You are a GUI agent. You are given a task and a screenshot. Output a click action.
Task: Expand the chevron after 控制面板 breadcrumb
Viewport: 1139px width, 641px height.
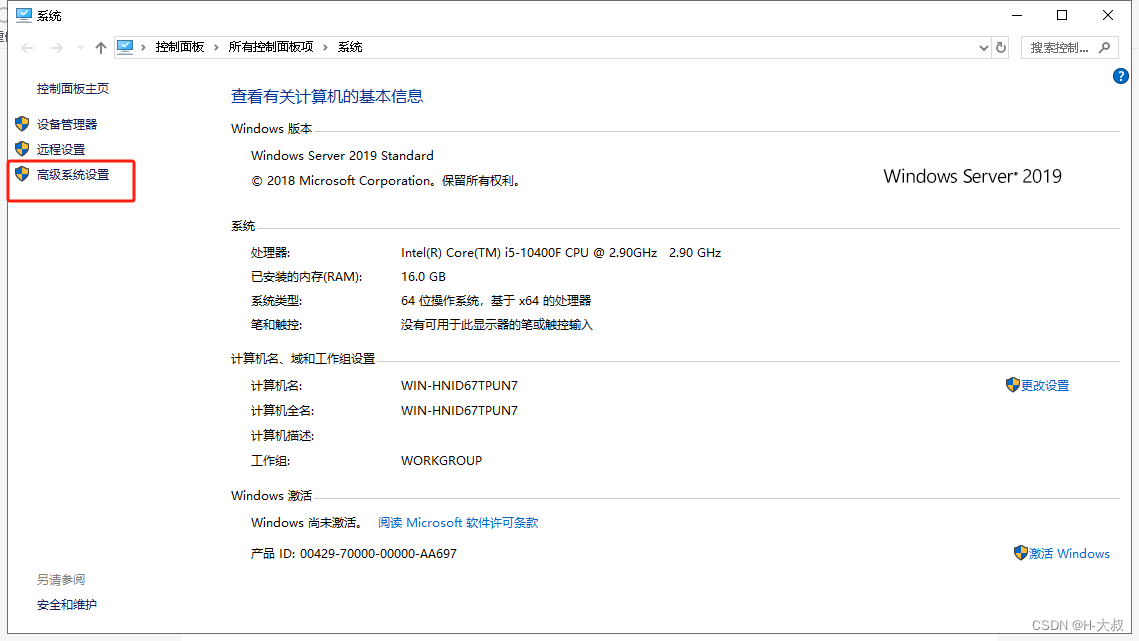[216, 47]
